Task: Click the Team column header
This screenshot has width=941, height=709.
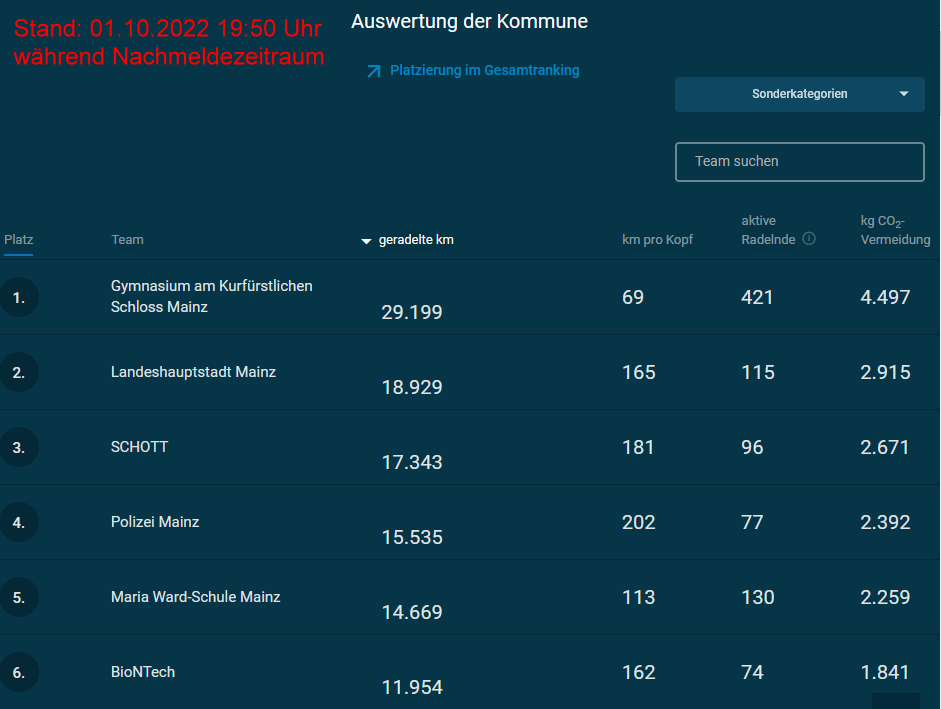Action: pos(127,240)
